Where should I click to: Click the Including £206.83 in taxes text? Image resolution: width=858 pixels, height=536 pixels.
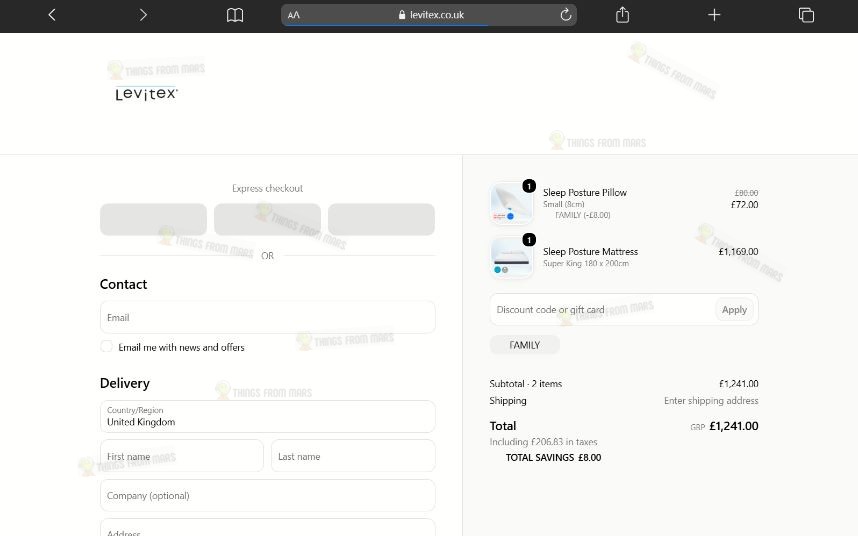543,441
